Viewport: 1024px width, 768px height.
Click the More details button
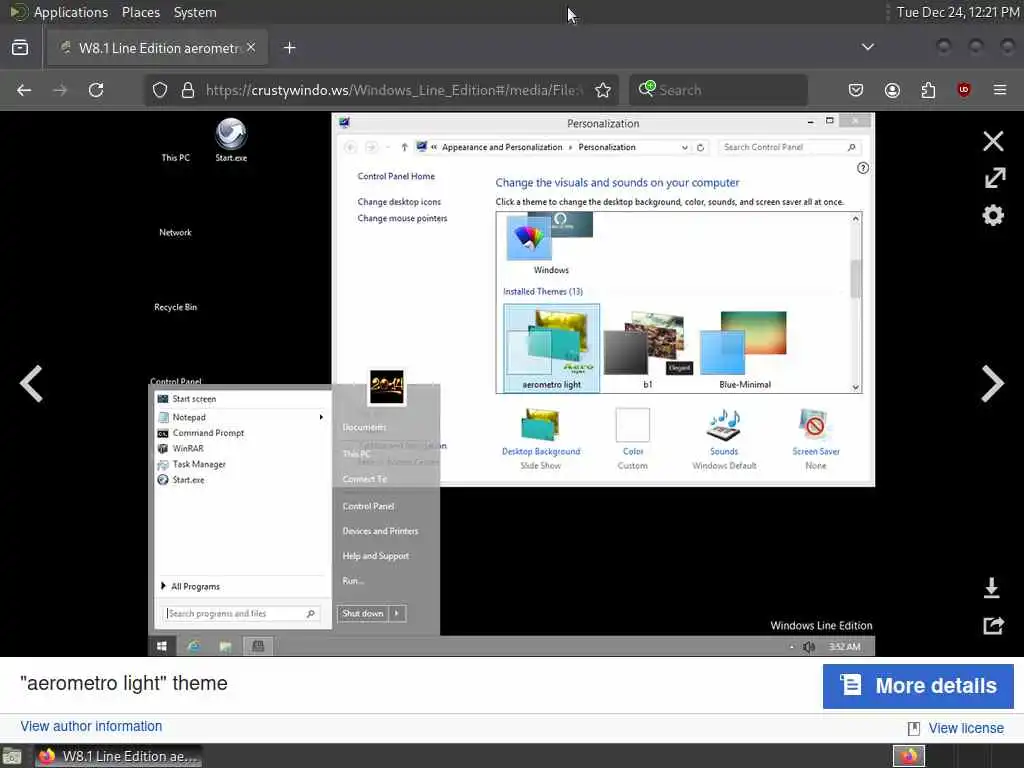(918, 686)
